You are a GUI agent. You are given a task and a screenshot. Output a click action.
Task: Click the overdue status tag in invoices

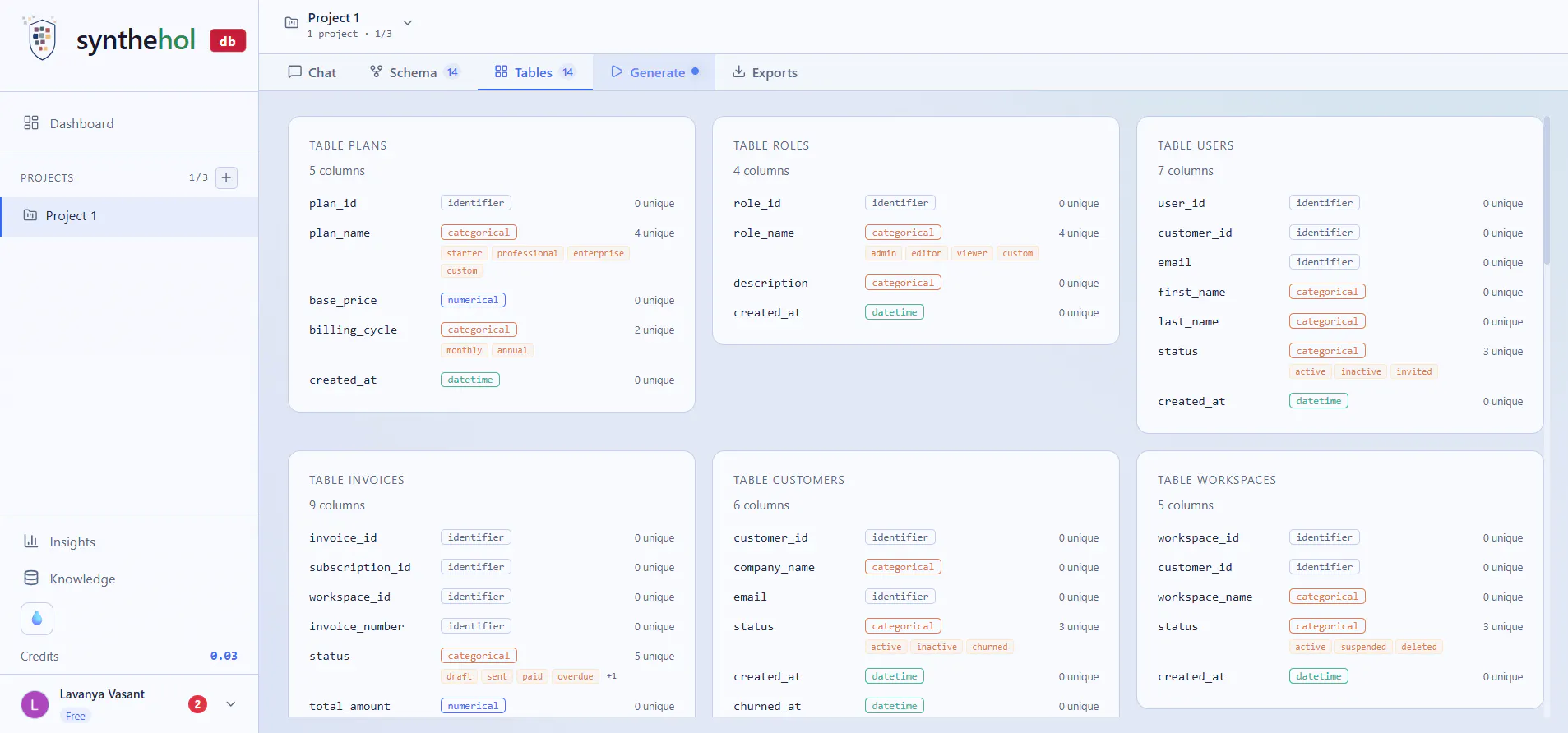576,676
